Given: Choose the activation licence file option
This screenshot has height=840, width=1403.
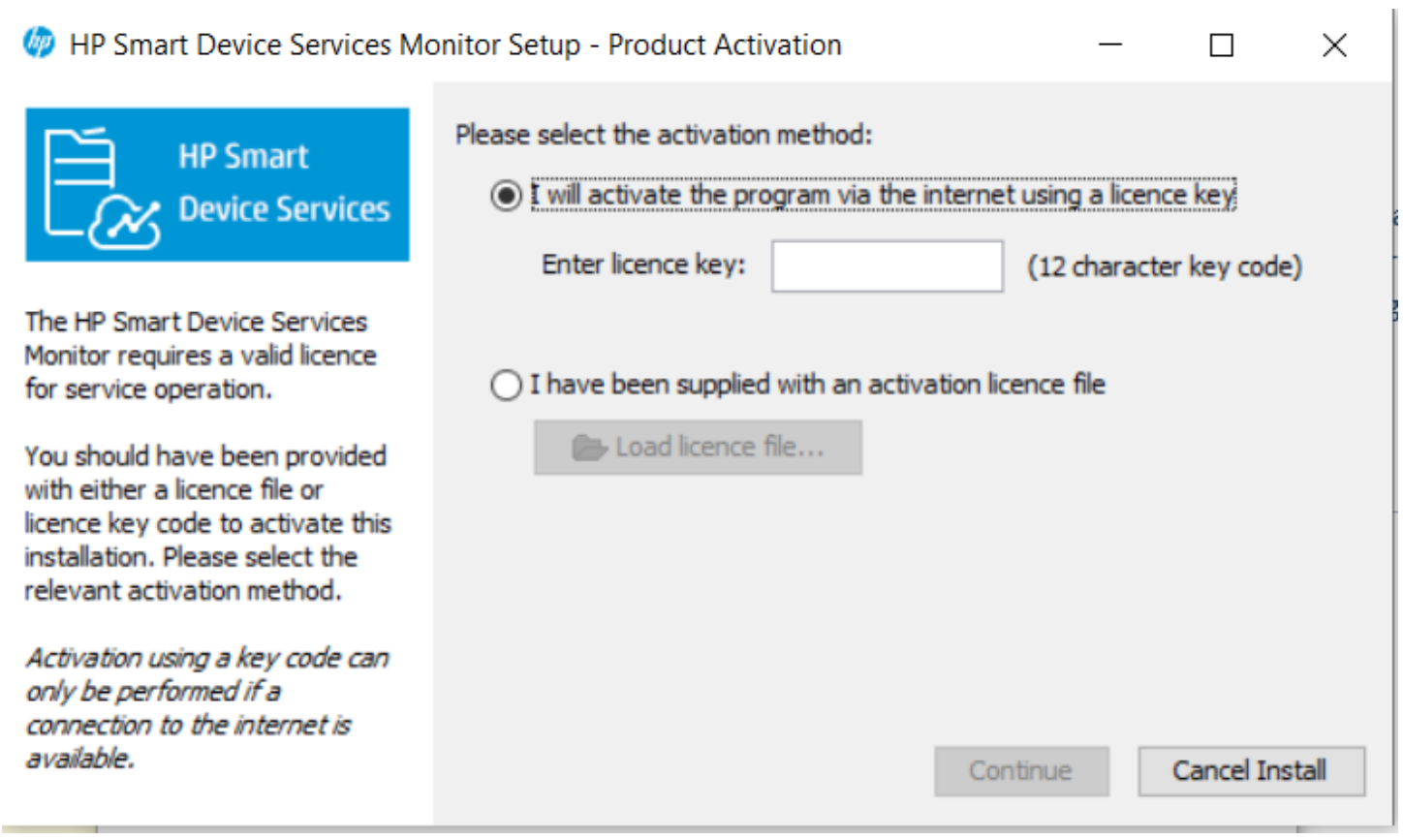Looking at the screenshot, I should coord(506,386).
